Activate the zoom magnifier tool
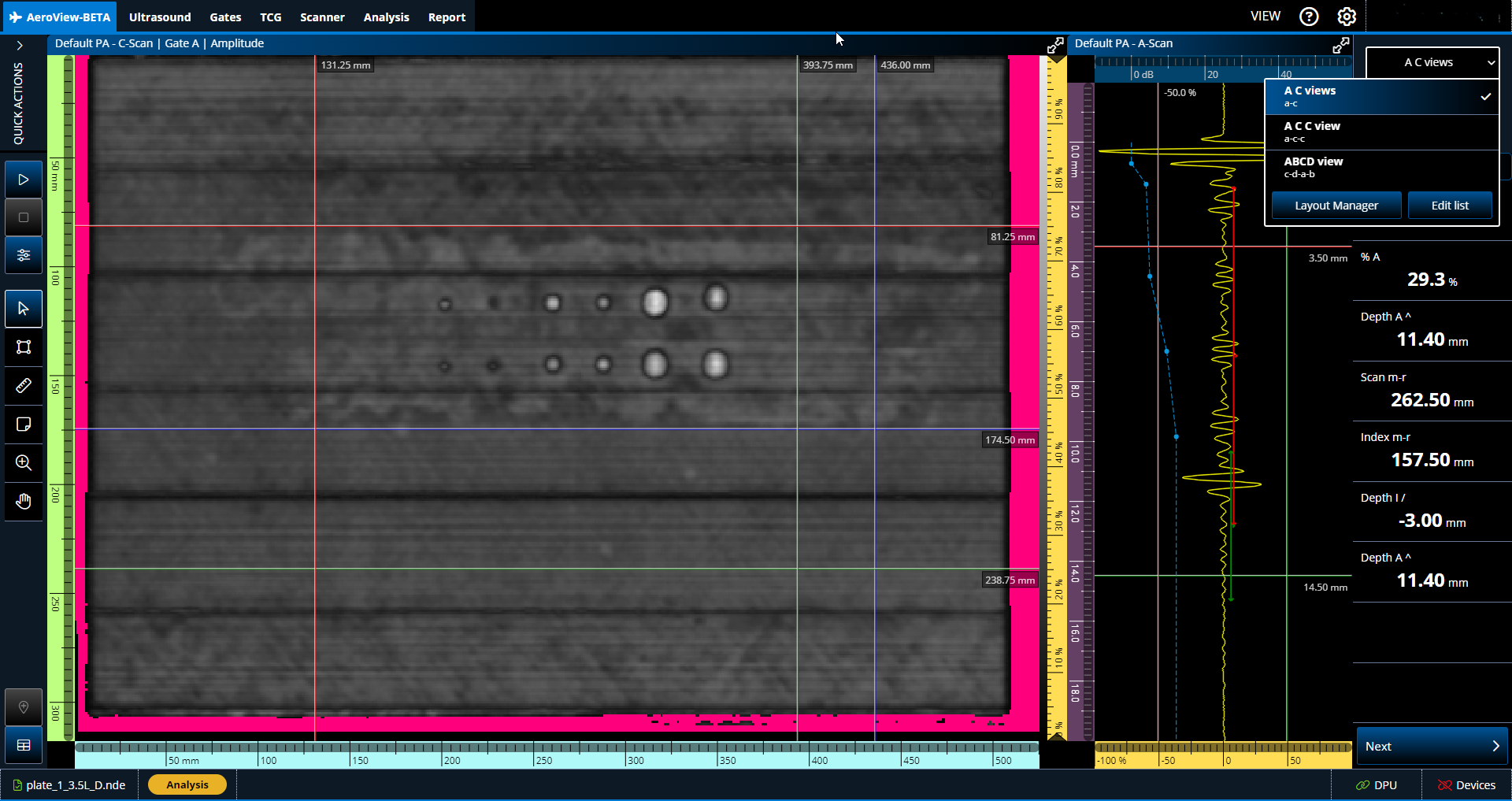 coord(24,463)
